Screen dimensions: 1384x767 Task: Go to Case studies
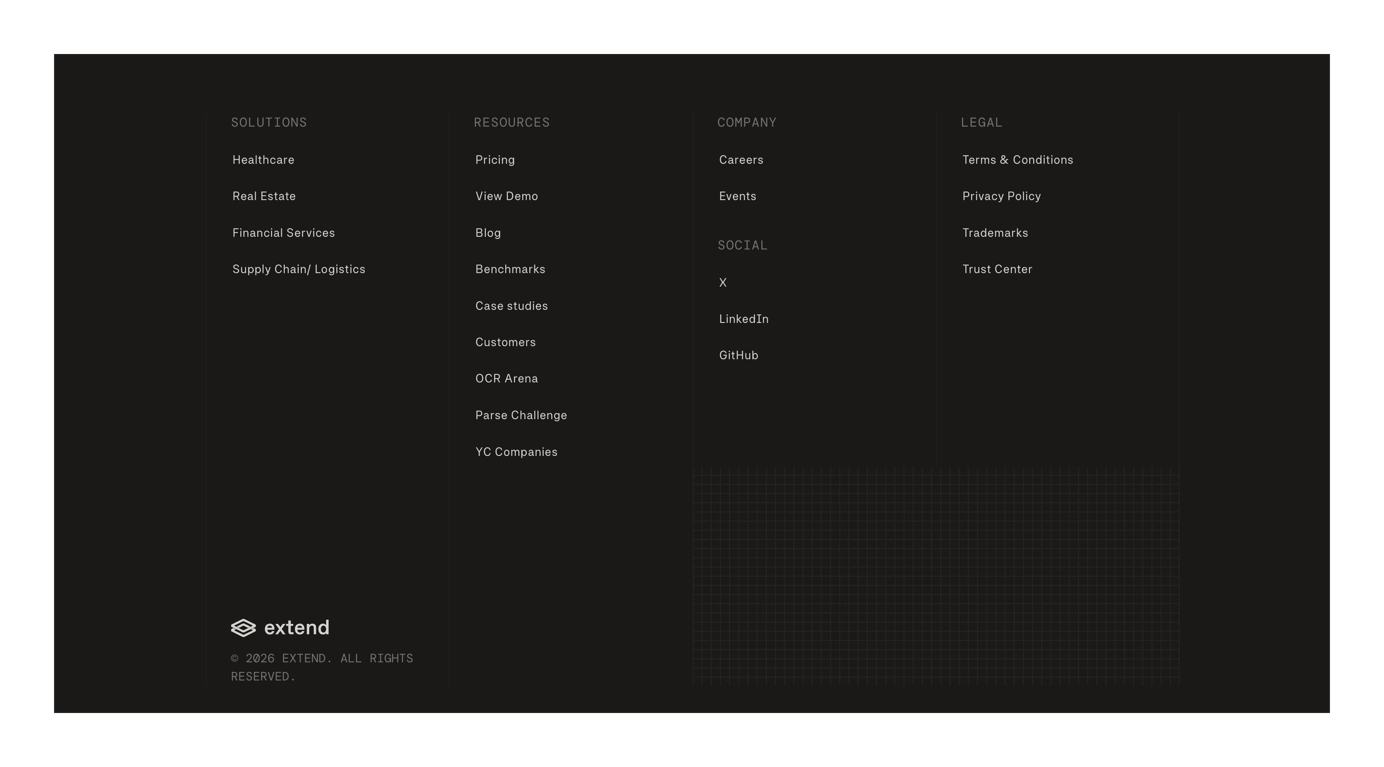(512, 306)
